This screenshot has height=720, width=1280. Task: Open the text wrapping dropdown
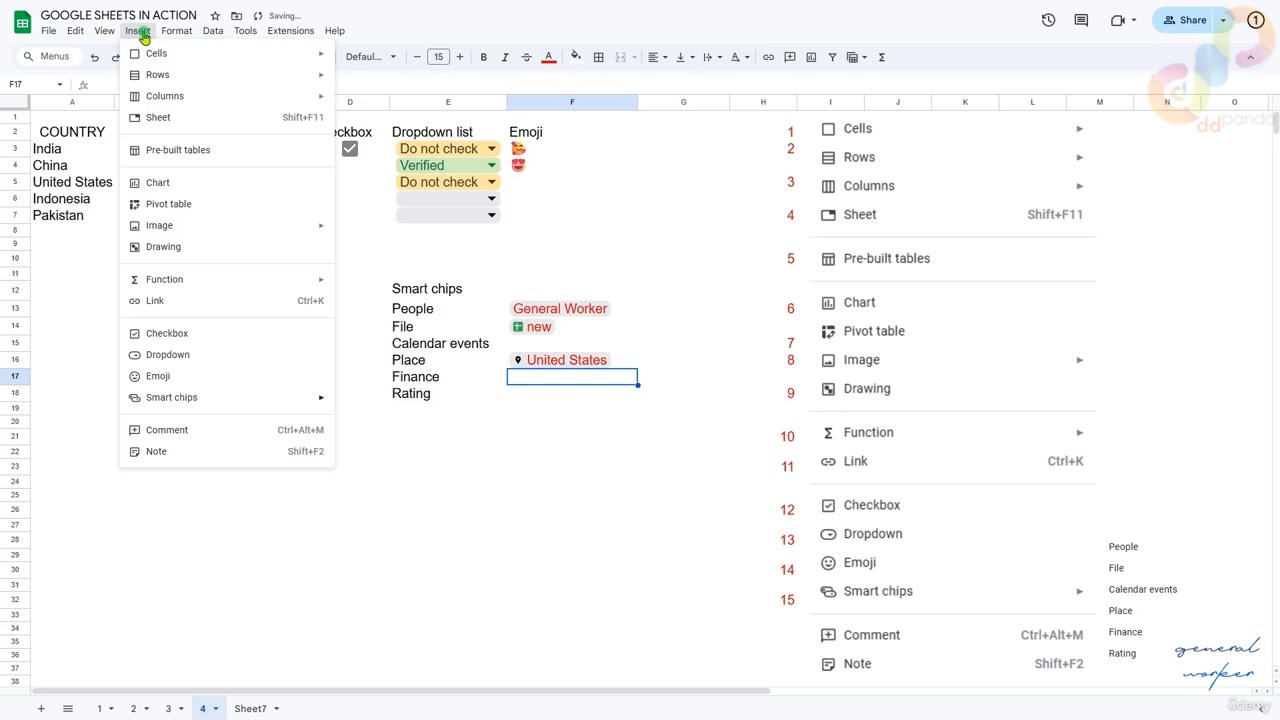coord(711,58)
